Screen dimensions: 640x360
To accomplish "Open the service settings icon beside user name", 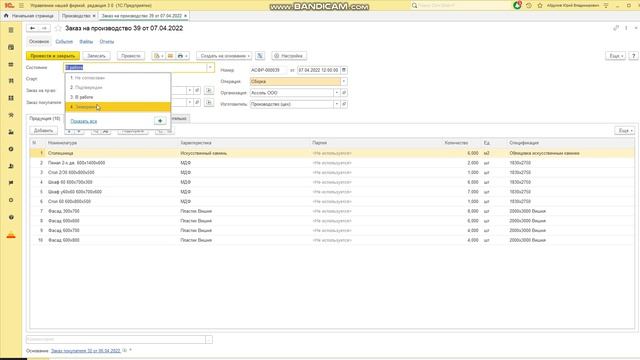I will click(606, 5).
